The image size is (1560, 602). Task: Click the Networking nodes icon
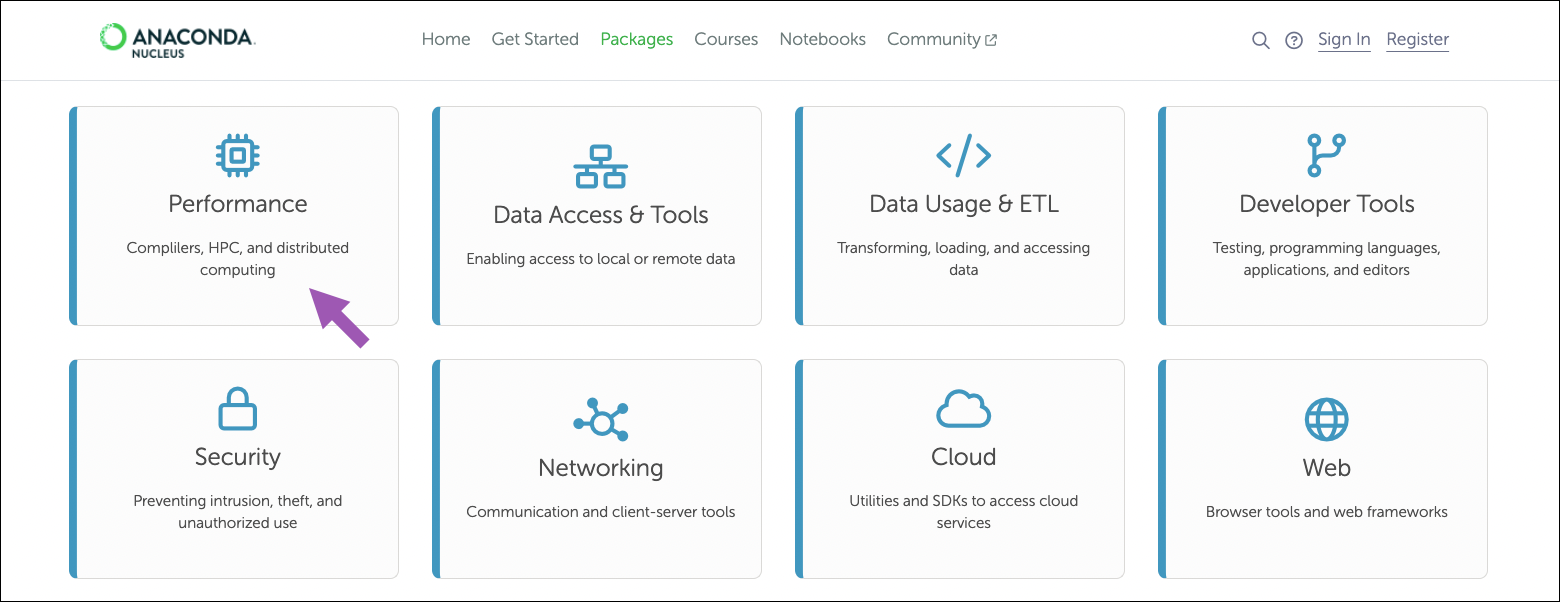pos(600,420)
